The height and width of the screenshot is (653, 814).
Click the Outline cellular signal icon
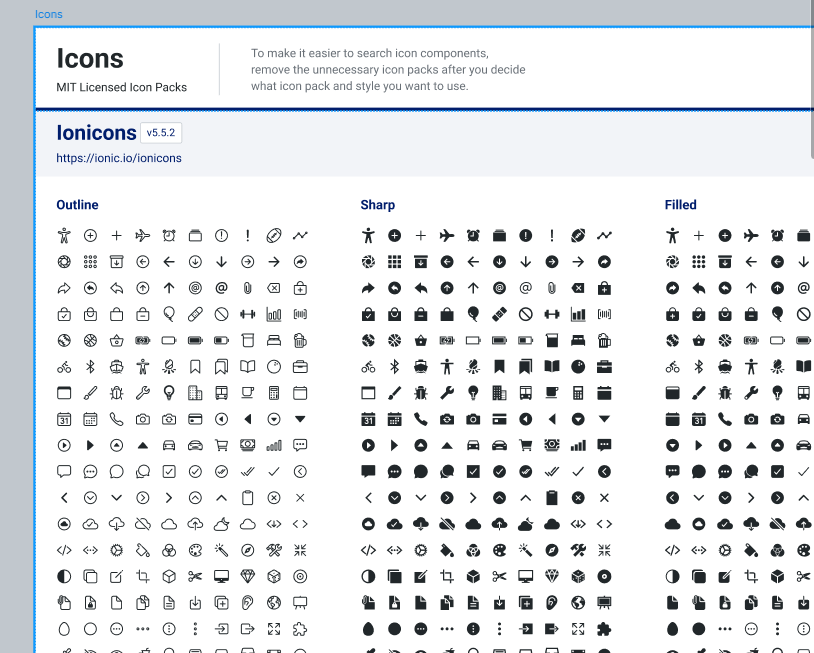click(274, 445)
